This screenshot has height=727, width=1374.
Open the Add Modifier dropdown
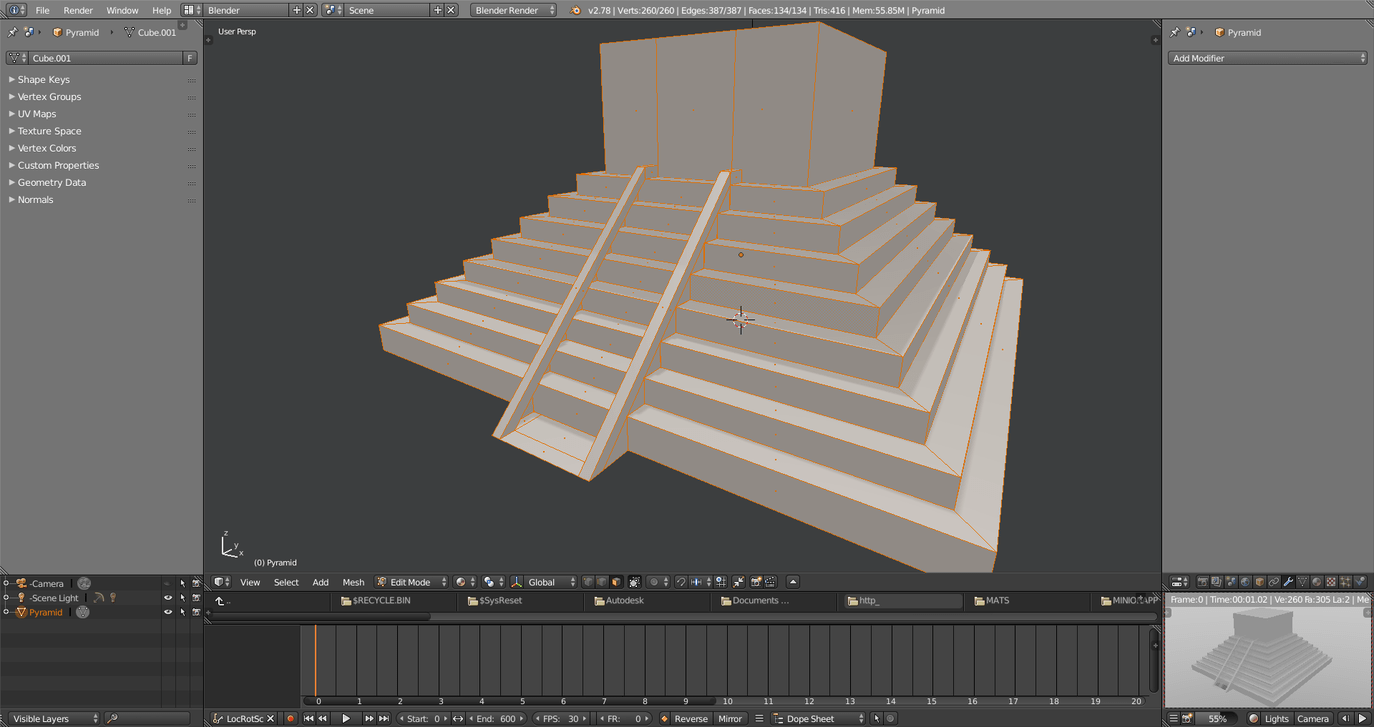pyautogui.click(x=1267, y=58)
